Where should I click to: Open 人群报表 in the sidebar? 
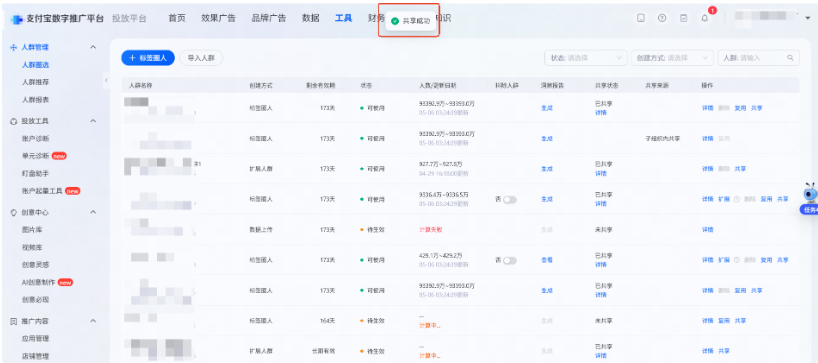[35, 100]
